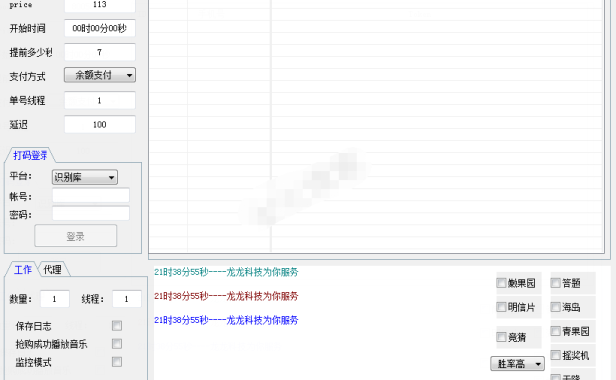Click the price input field showing 113
Image resolution: width=616 pixels, height=380 pixels.
(100, 6)
